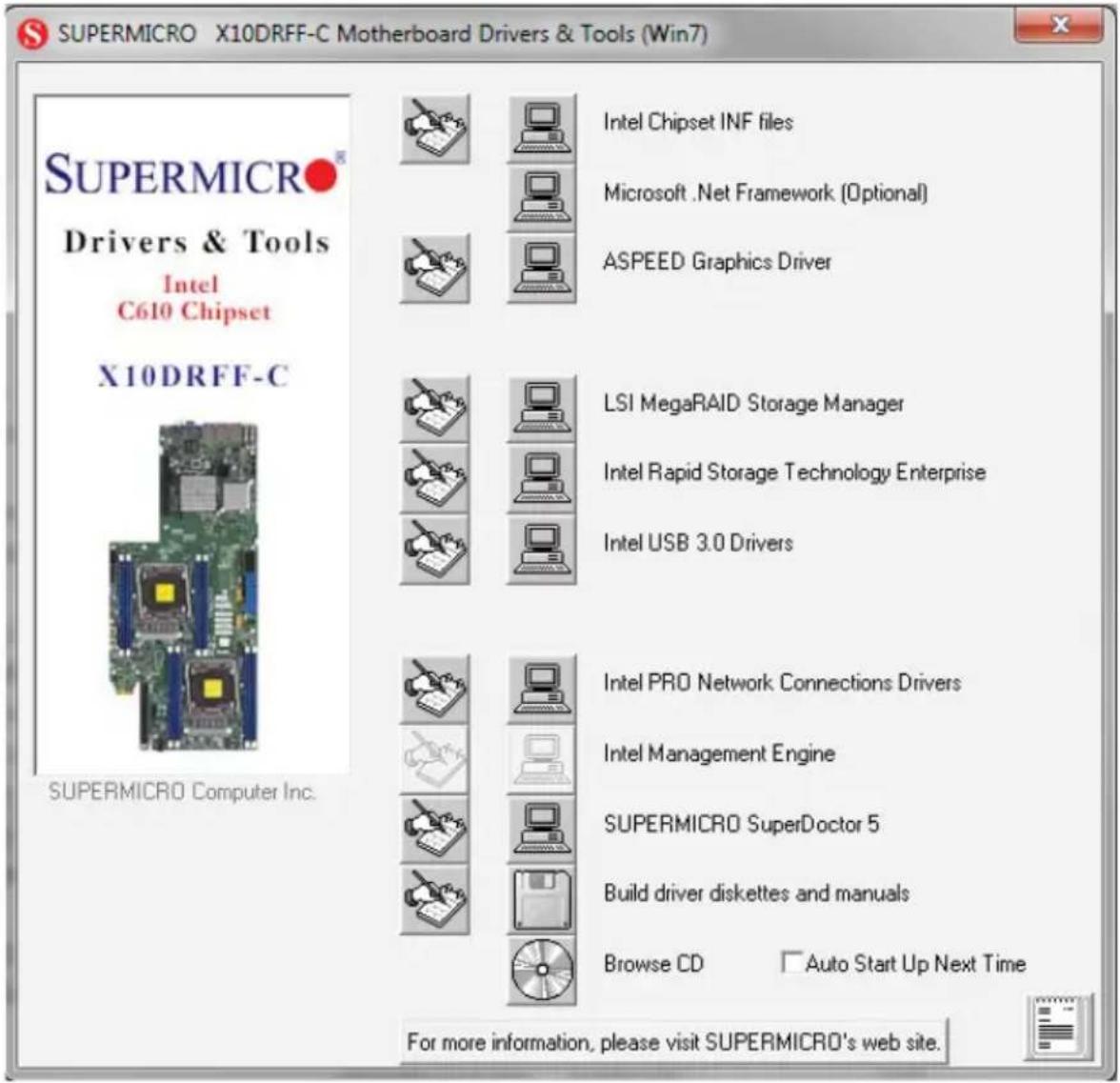
Task: Click the 'Intel USB 3.0 Drivers' label
Action: (x=698, y=543)
